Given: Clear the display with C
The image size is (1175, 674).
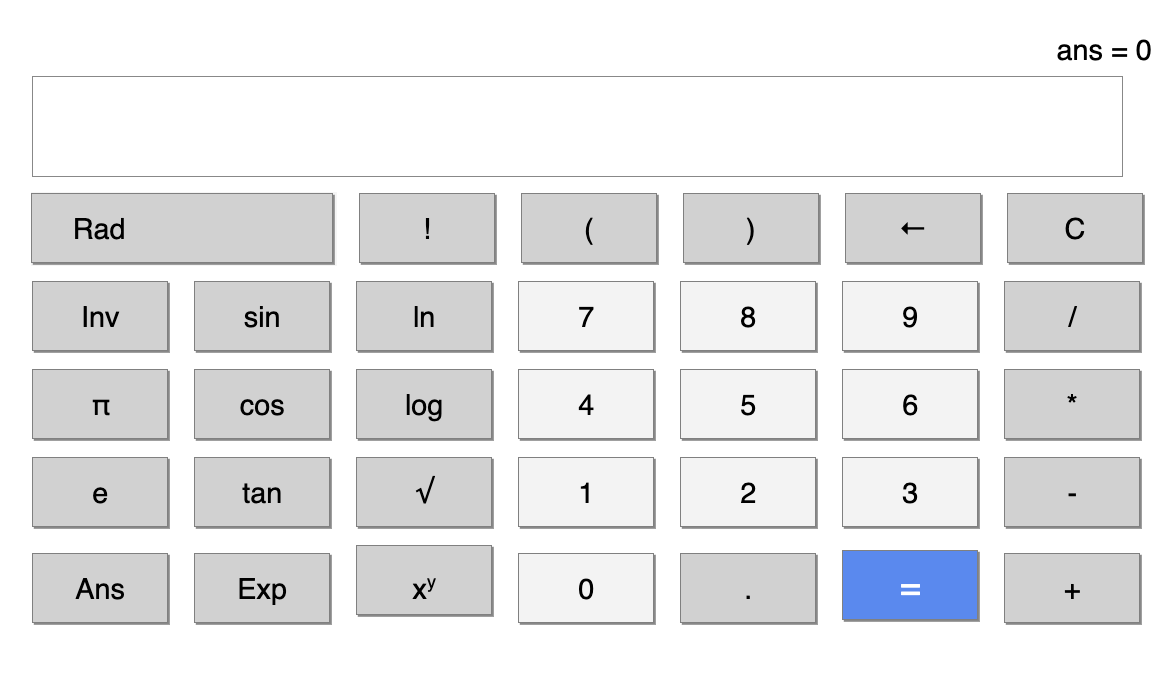Looking at the screenshot, I should (1074, 229).
